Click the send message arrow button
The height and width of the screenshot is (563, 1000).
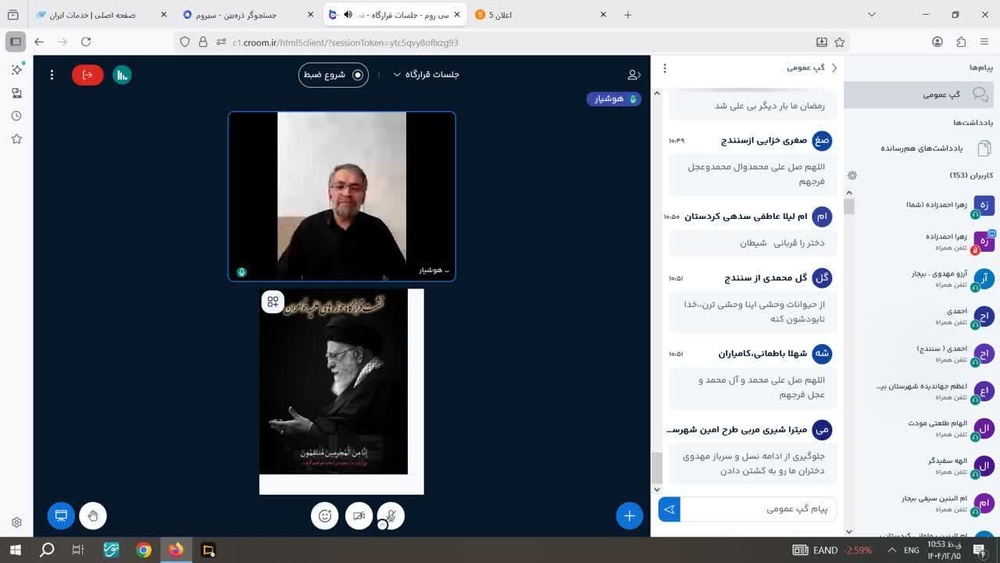coord(669,509)
